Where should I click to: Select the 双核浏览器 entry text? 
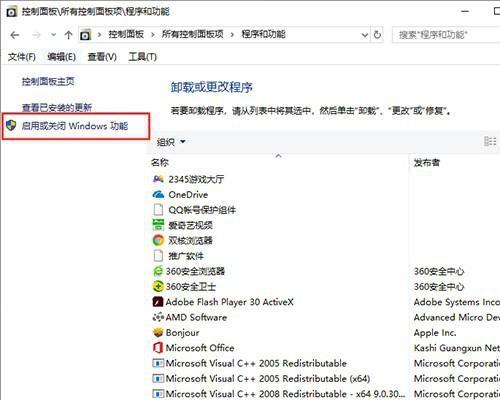190,241
